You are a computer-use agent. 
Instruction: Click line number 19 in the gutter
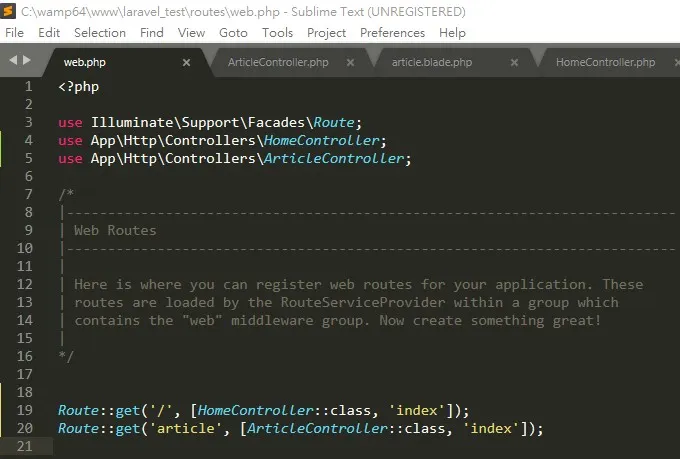(25, 410)
